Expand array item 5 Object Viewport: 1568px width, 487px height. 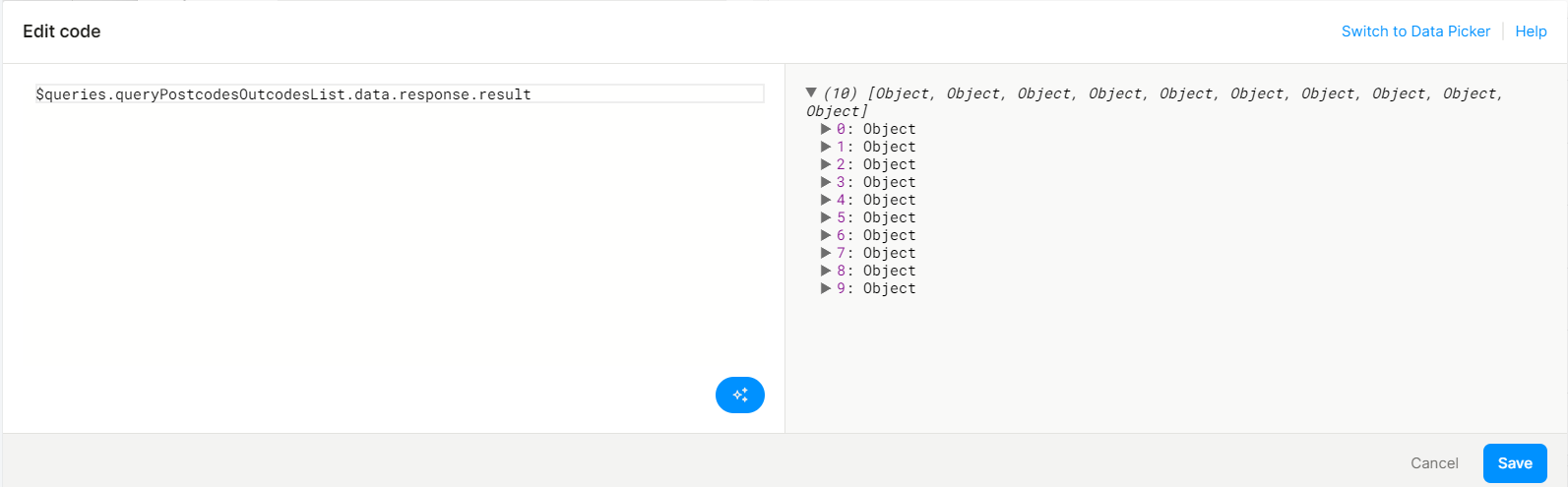point(826,217)
